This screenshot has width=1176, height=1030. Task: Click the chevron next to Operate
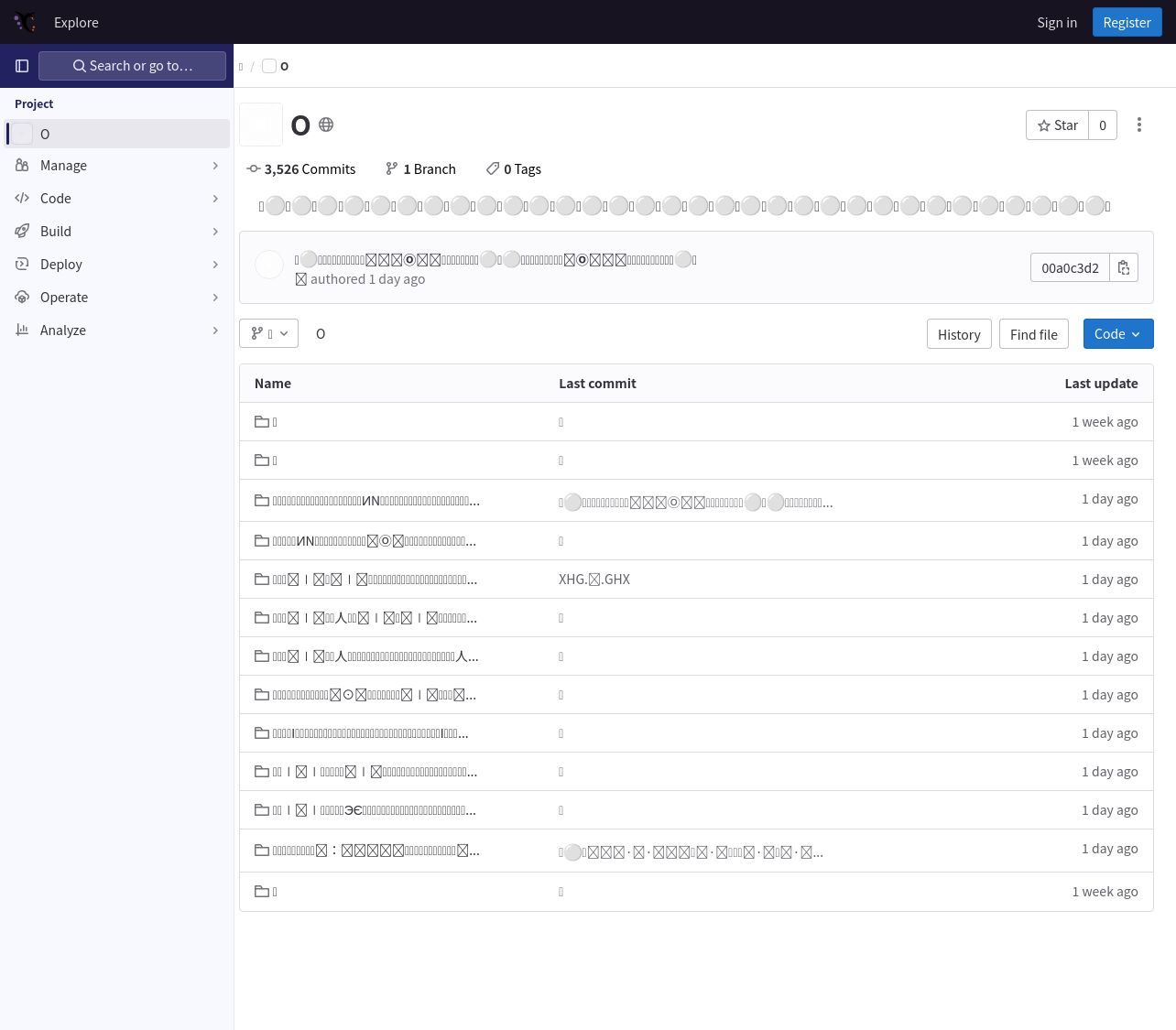coord(215,298)
